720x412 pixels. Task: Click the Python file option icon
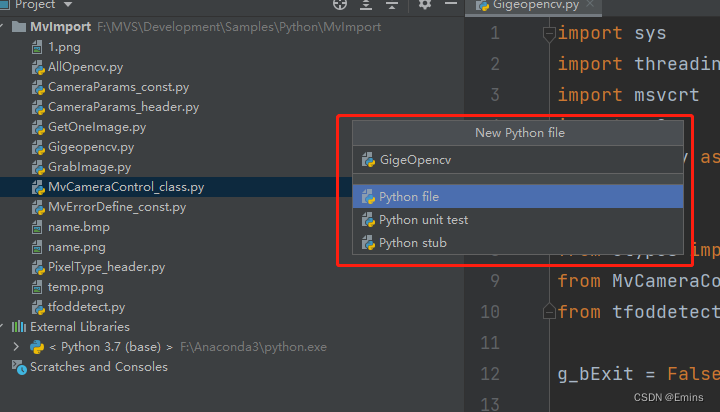pos(368,197)
